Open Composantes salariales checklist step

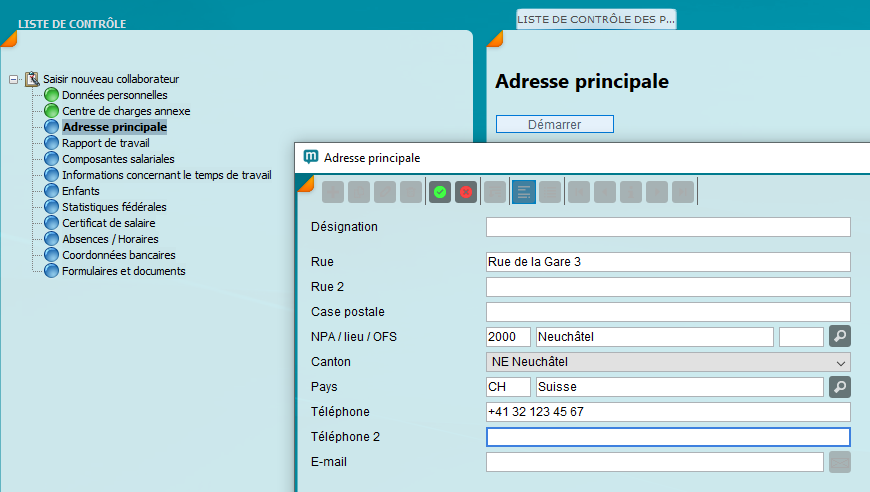tap(118, 159)
